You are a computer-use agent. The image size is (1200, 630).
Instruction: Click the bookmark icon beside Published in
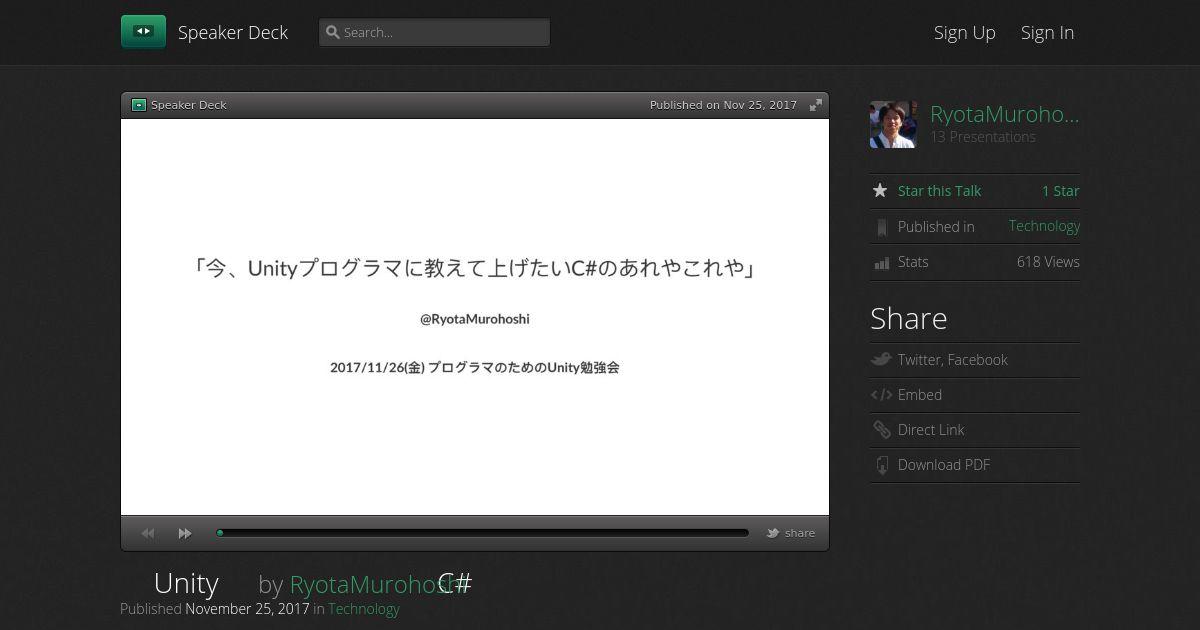(881, 227)
